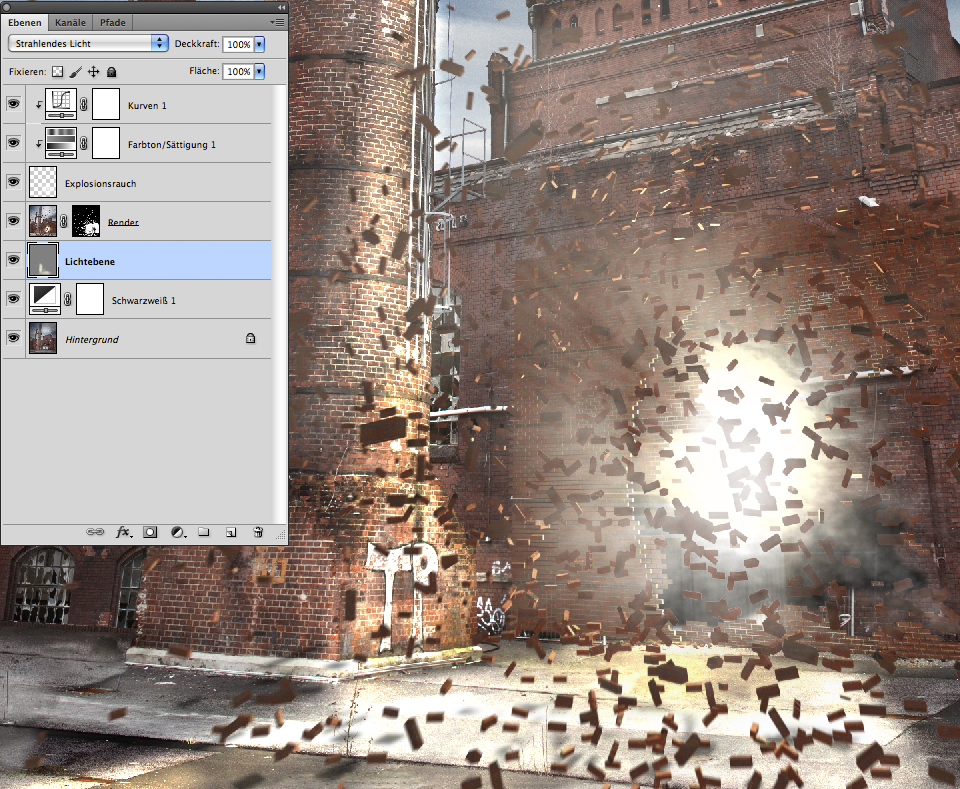
Task: Click the new layer icon
Action: [230, 533]
